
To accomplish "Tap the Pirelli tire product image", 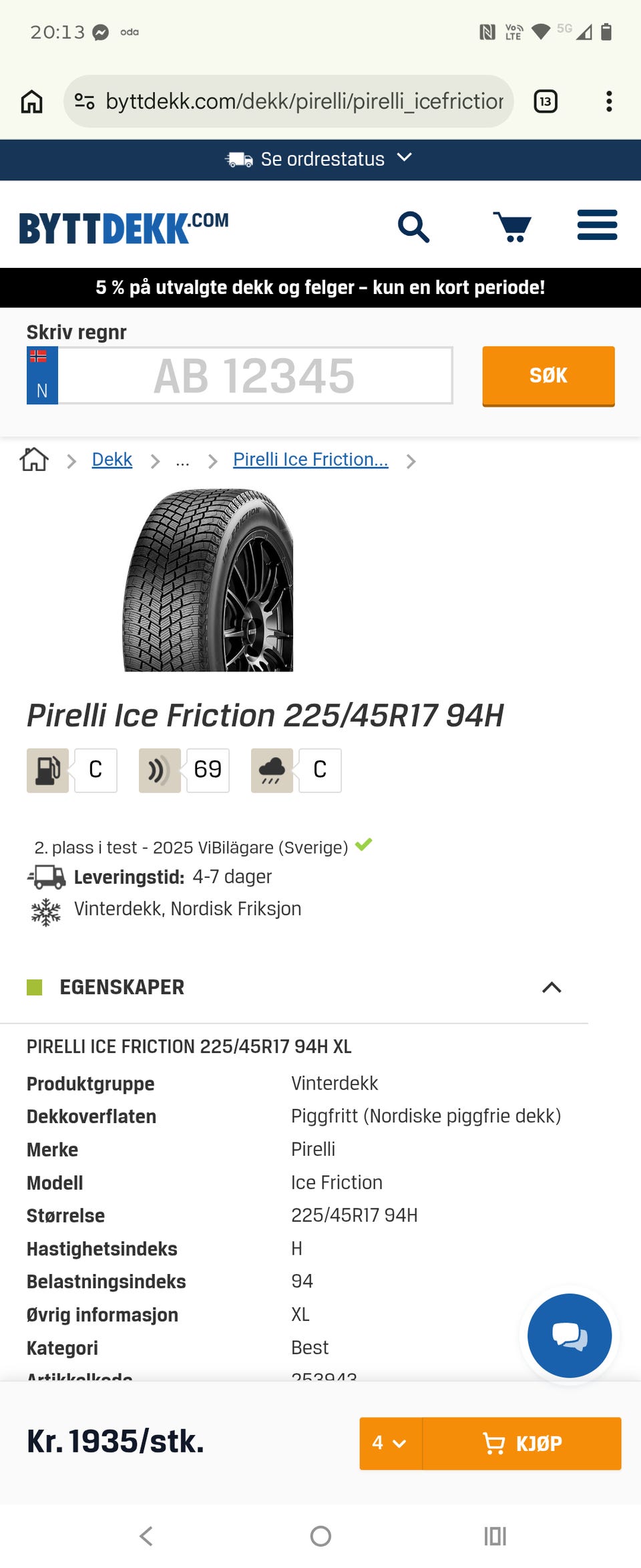I will click(208, 580).
